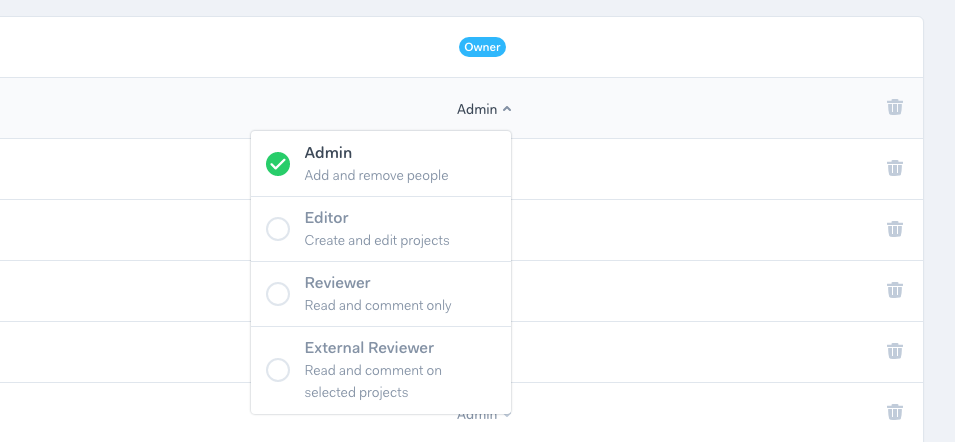Choose External Reviewer from the role menu
Screen dimensions: 955x442
pyautogui.click(x=381, y=370)
